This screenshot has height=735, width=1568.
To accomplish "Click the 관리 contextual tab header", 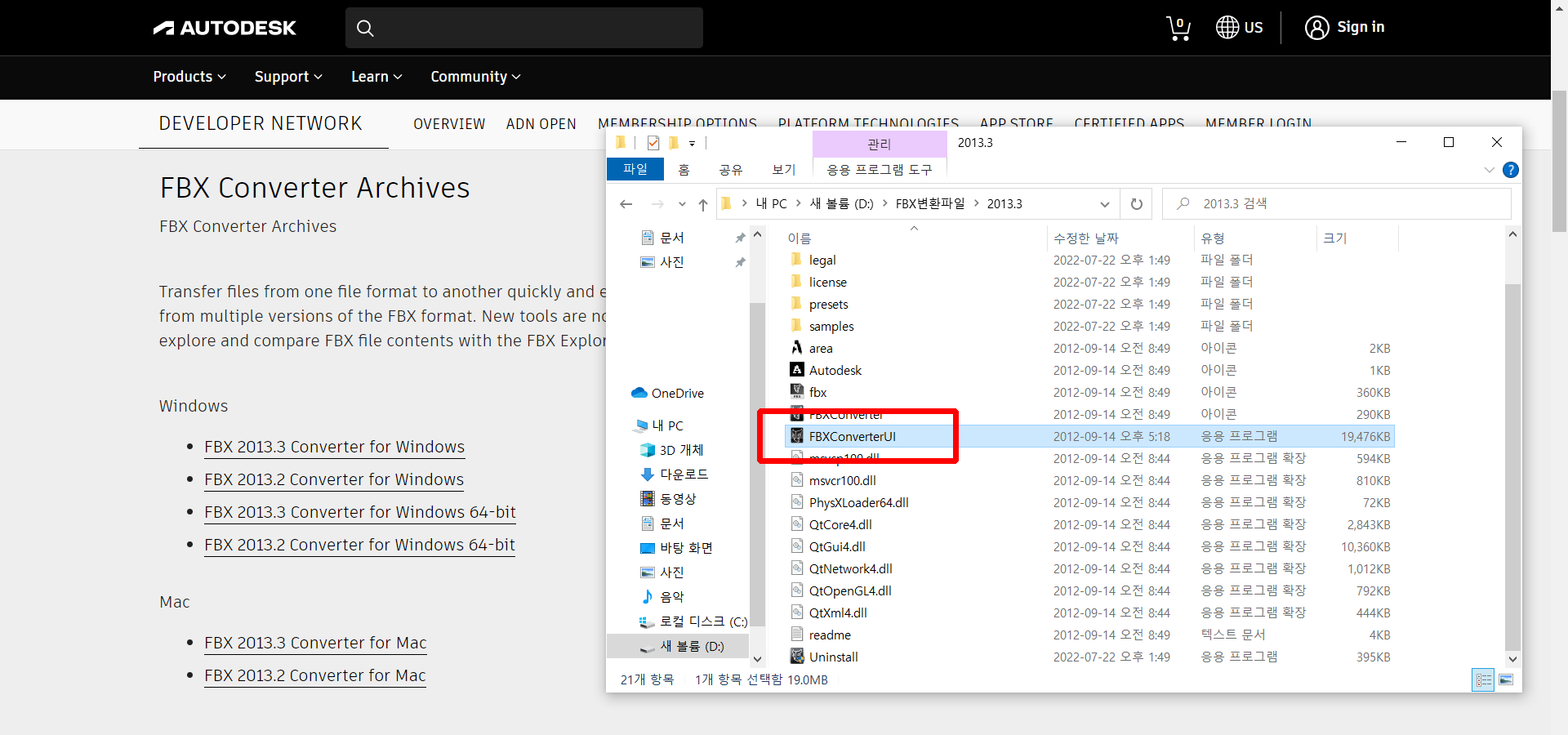I will 880,145.
